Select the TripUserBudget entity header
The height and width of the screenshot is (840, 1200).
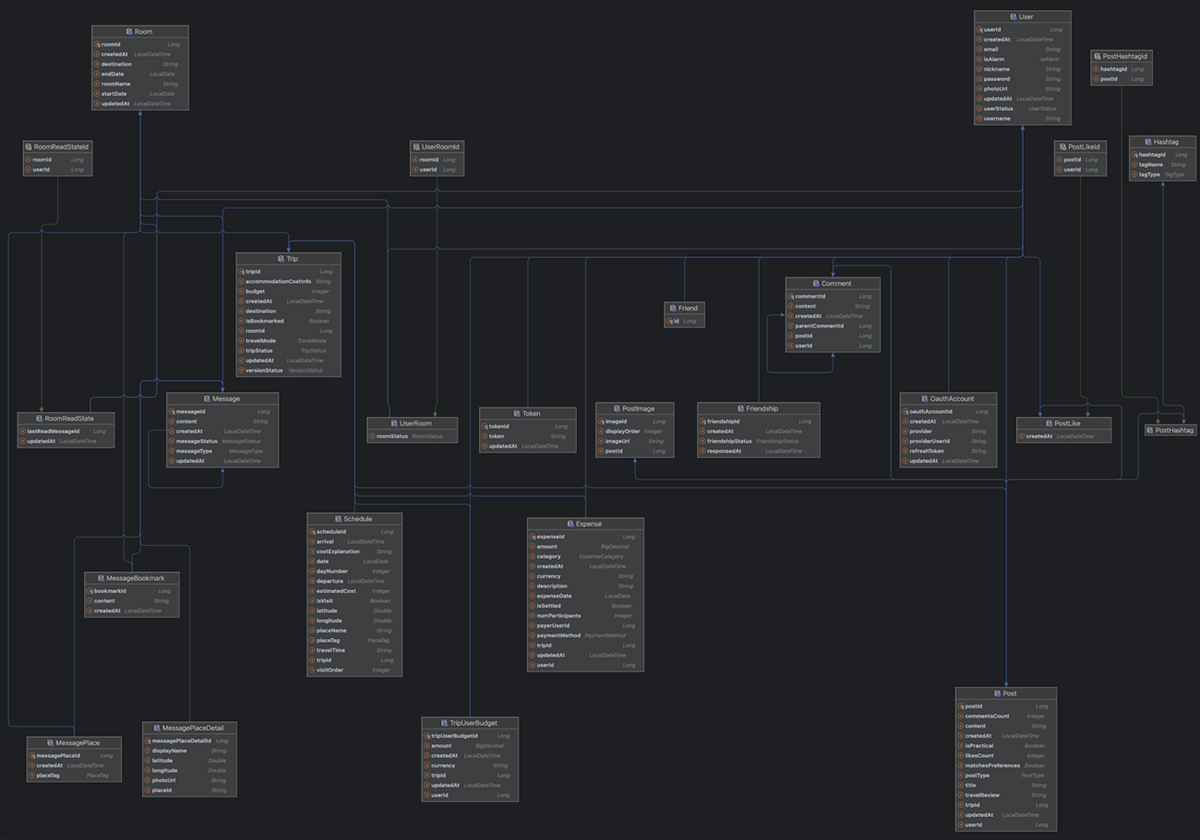point(469,722)
